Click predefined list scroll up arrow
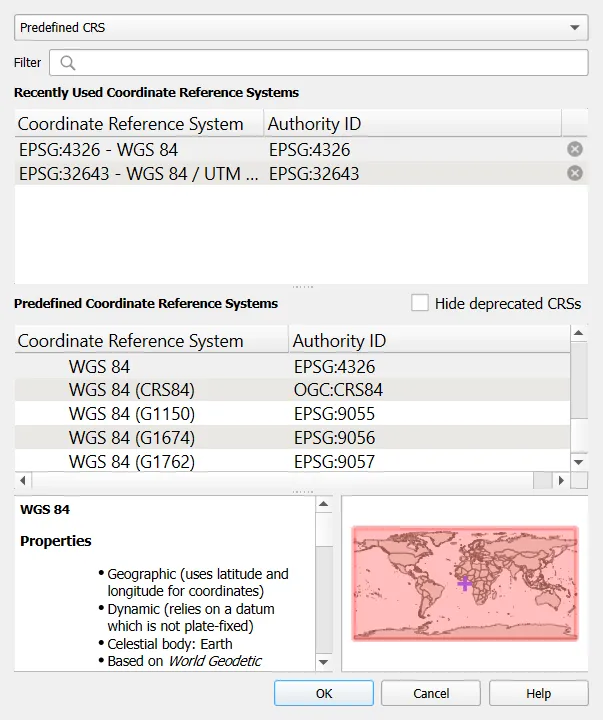The height and width of the screenshot is (720, 603). pos(579,333)
